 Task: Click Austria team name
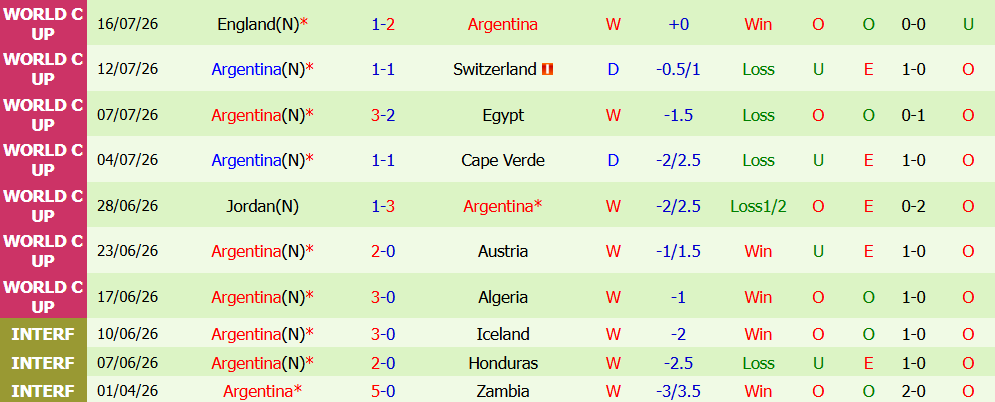(x=503, y=251)
